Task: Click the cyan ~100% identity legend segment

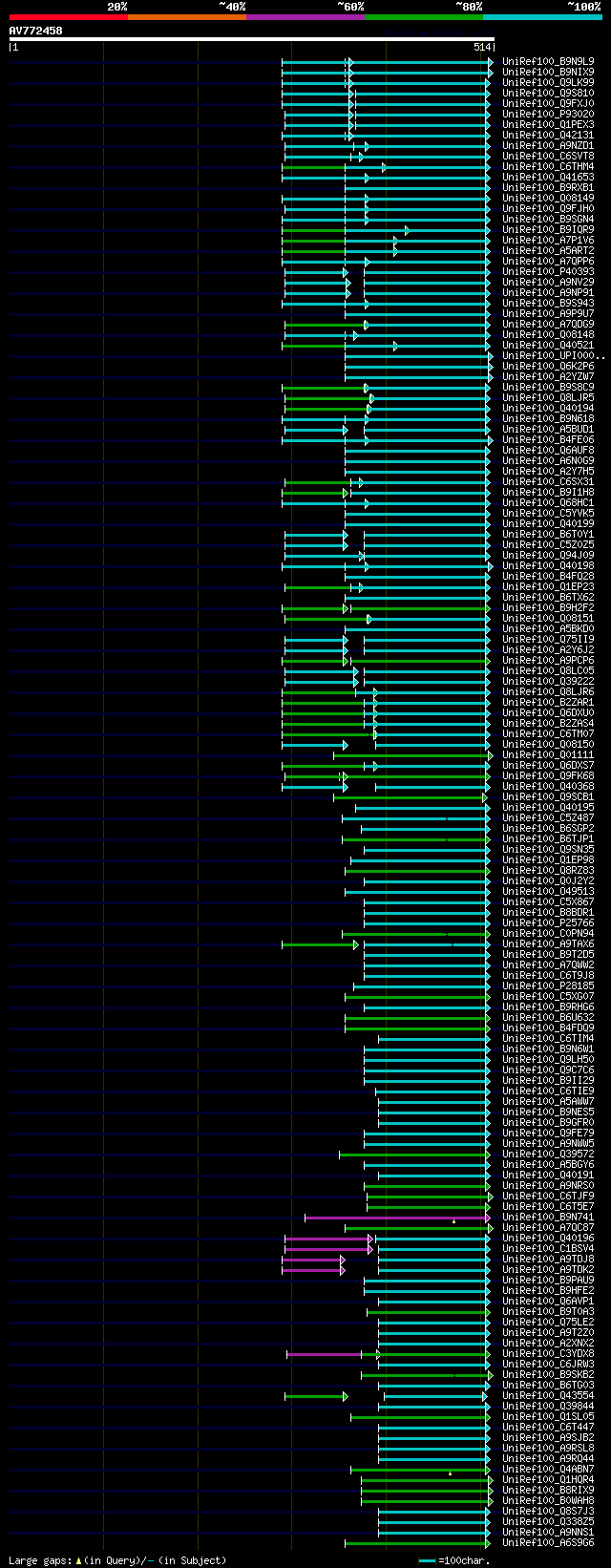Action: [542, 17]
